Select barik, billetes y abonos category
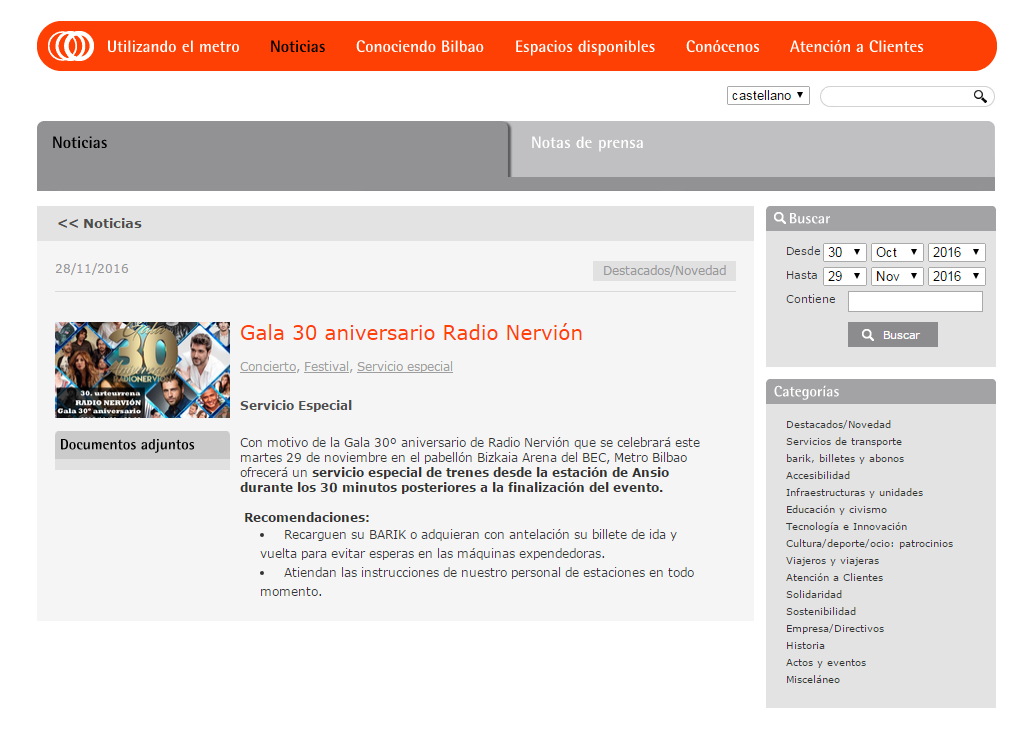Image resolution: width=1024 pixels, height=732 pixels. point(845,458)
